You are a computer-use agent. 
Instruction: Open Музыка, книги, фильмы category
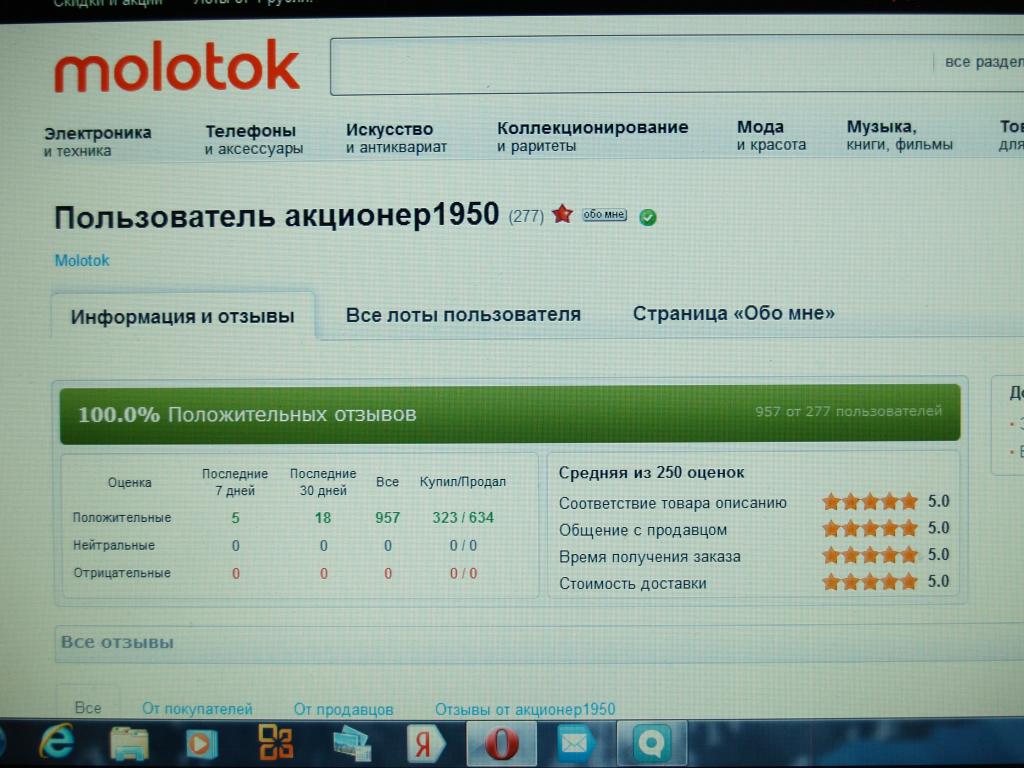coord(899,135)
